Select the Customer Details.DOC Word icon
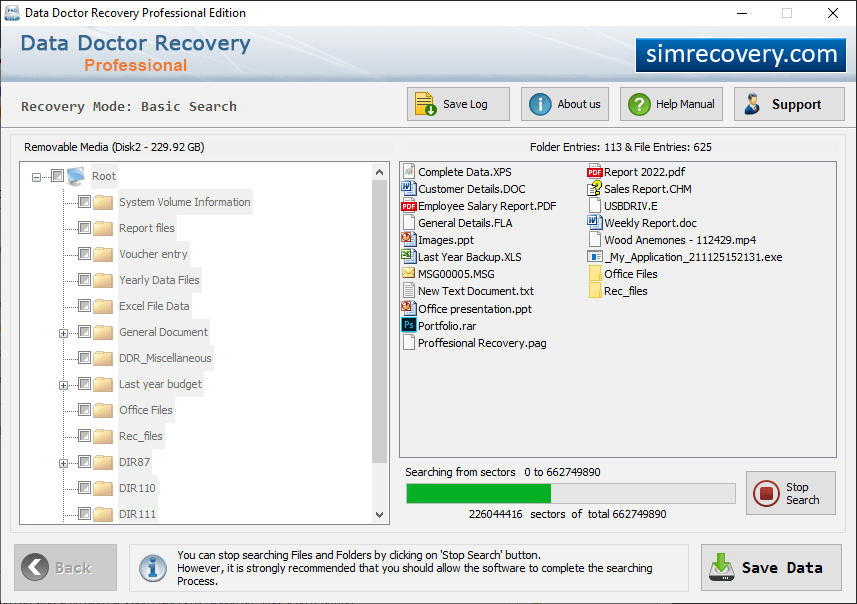Viewport: 857px width, 604px height. coord(408,189)
